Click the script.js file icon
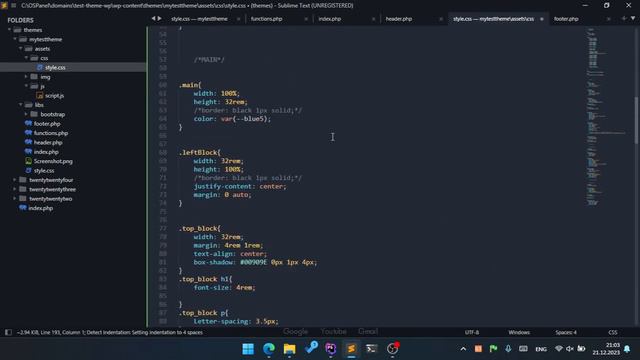640x360 pixels. coord(40,96)
